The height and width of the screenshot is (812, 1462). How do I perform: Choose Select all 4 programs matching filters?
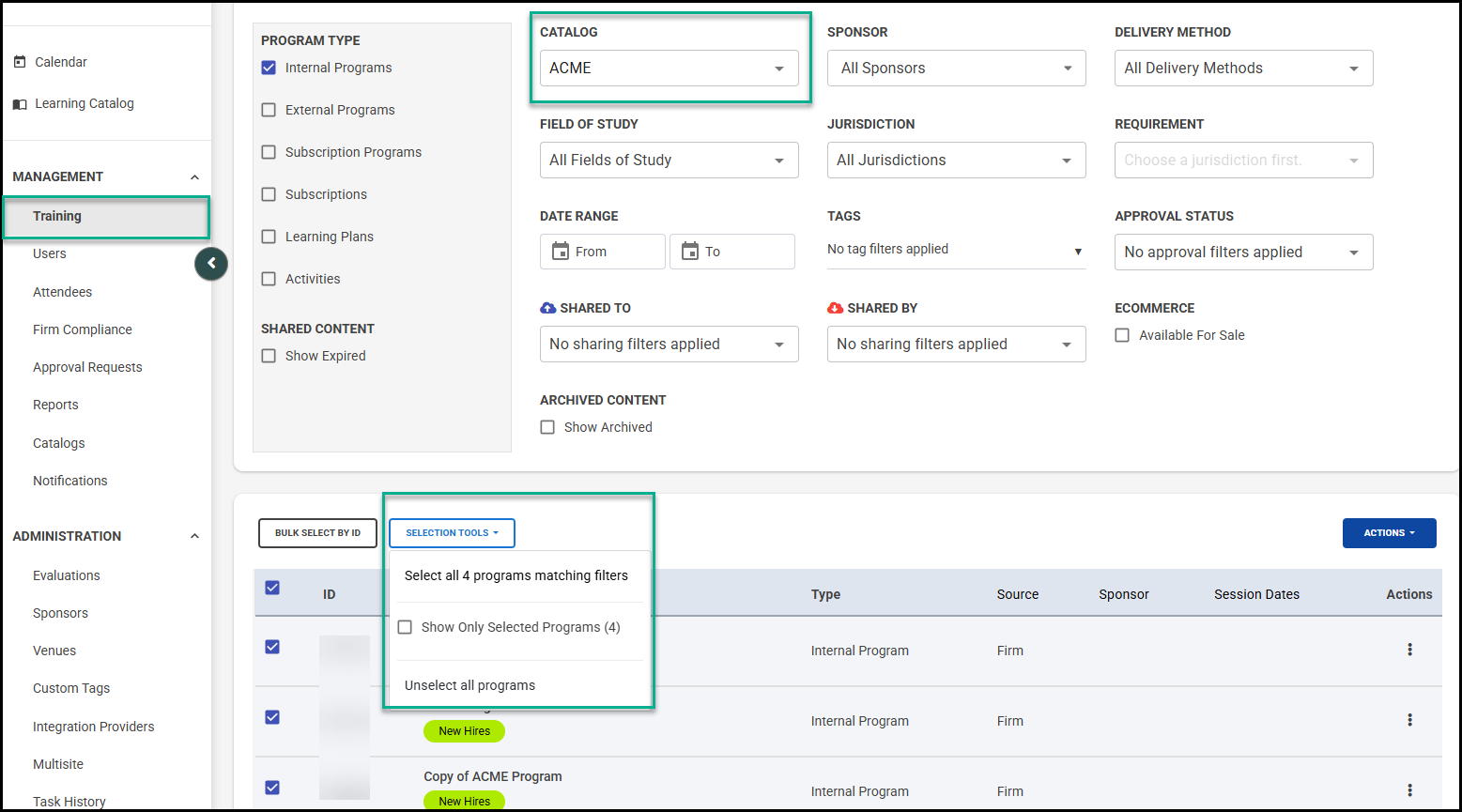tap(516, 575)
